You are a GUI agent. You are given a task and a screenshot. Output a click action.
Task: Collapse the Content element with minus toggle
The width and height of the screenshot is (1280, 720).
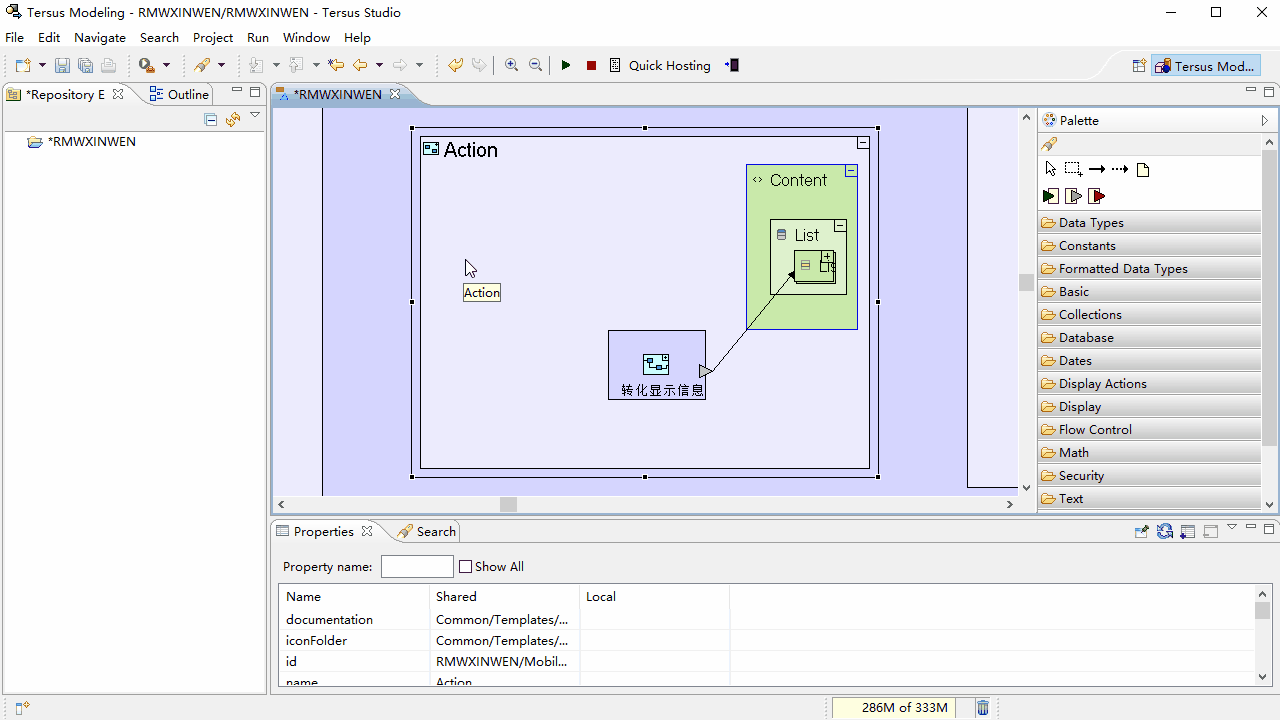851,171
